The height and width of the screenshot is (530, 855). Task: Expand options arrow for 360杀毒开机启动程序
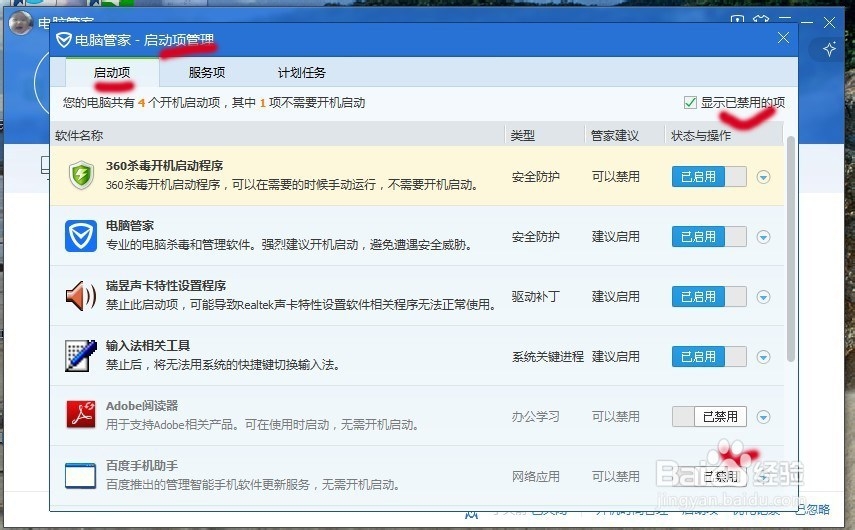(x=763, y=177)
